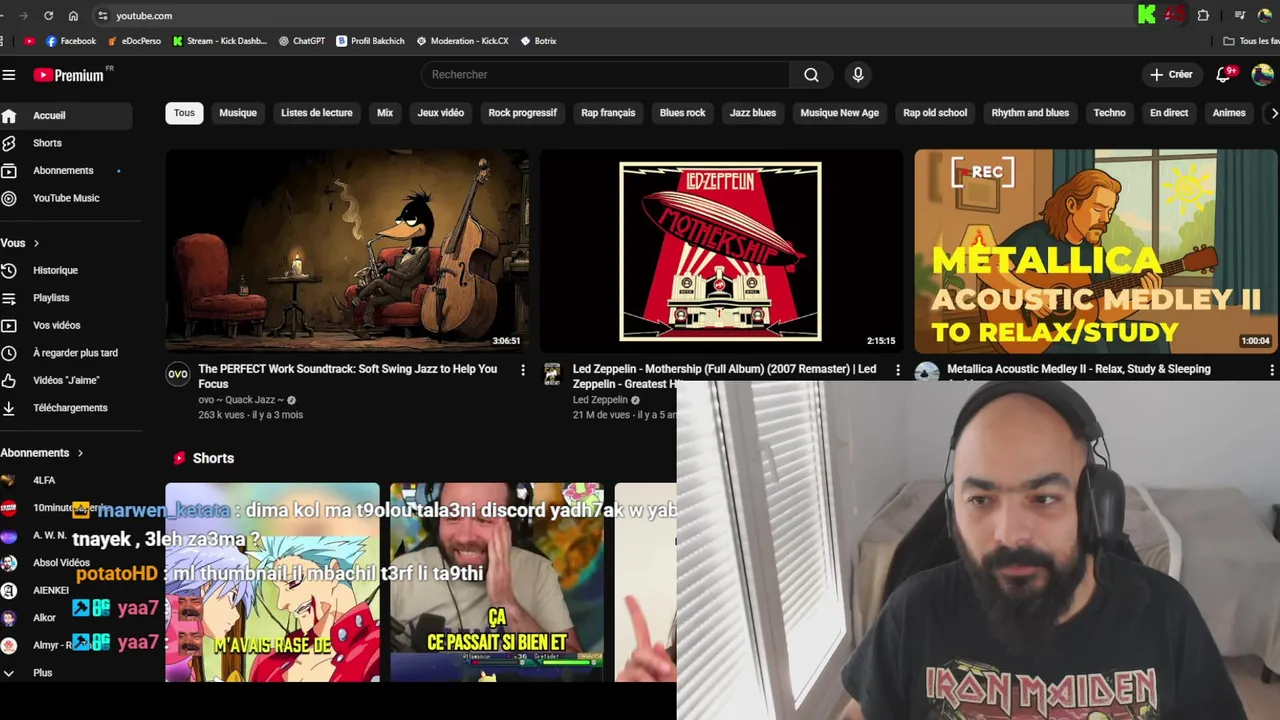Select the Musique filter chip

point(238,113)
